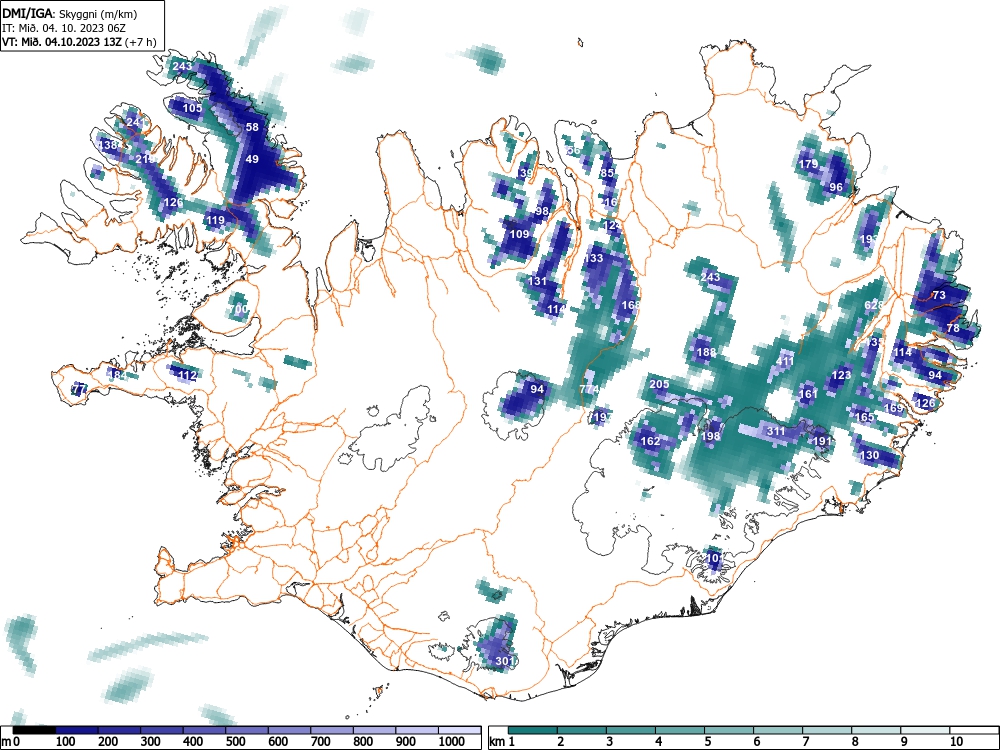Click the visibility value 198 on the map

point(710,436)
